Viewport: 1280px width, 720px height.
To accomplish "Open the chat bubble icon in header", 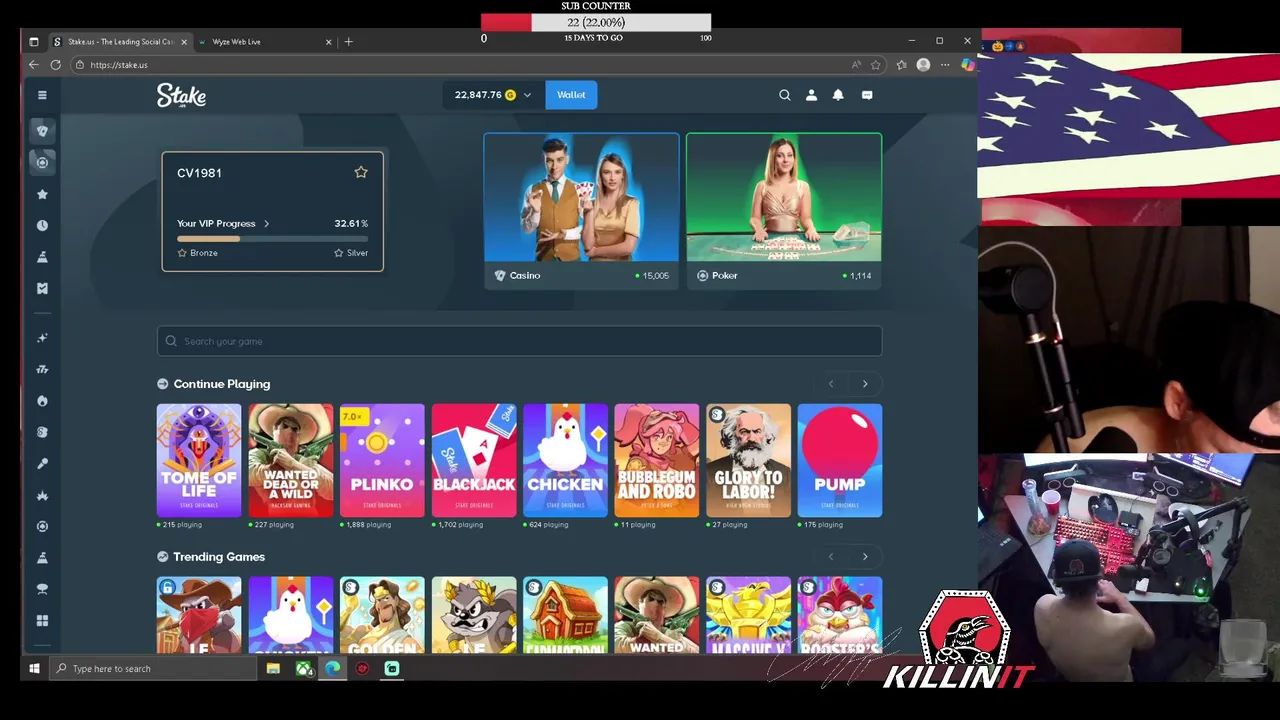I will coord(867,95).
